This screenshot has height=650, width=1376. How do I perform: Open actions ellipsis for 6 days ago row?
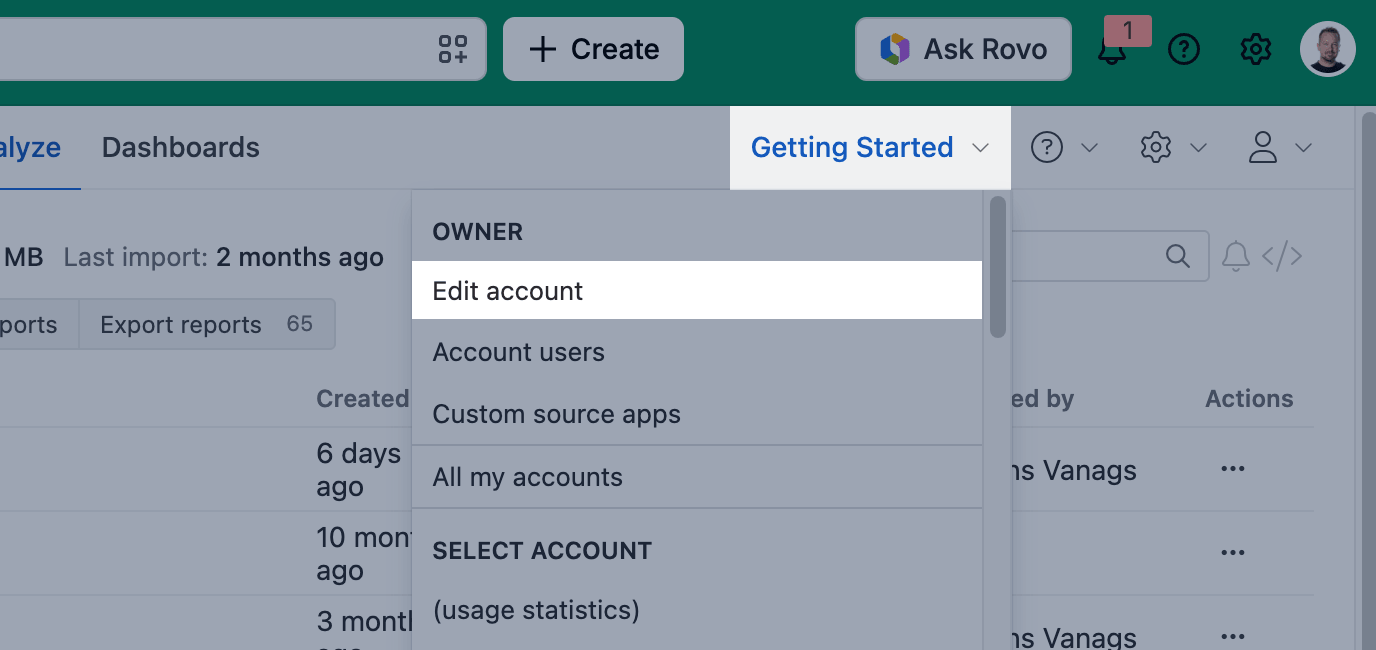point(1233,469)
